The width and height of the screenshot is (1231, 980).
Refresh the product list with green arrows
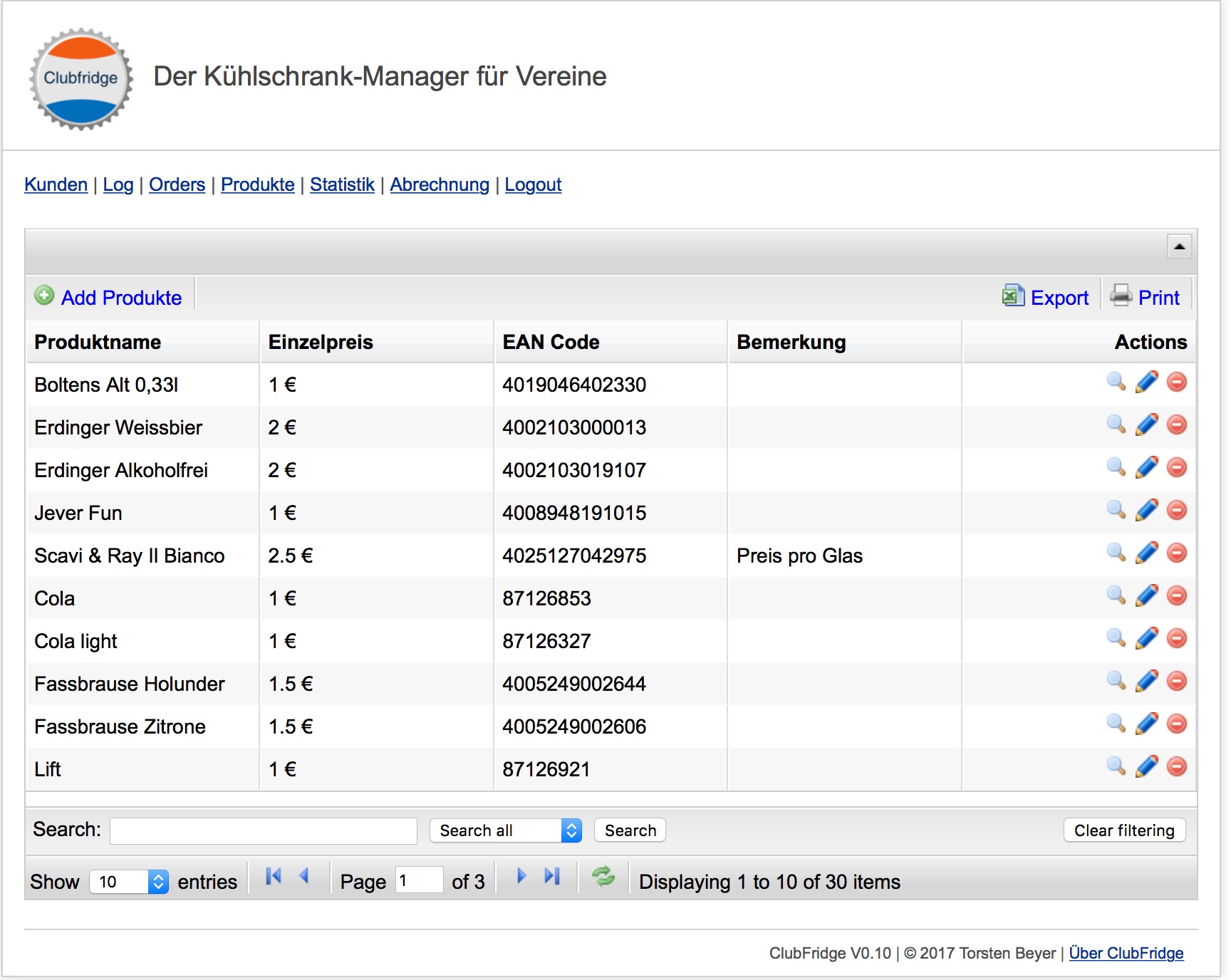603,877
